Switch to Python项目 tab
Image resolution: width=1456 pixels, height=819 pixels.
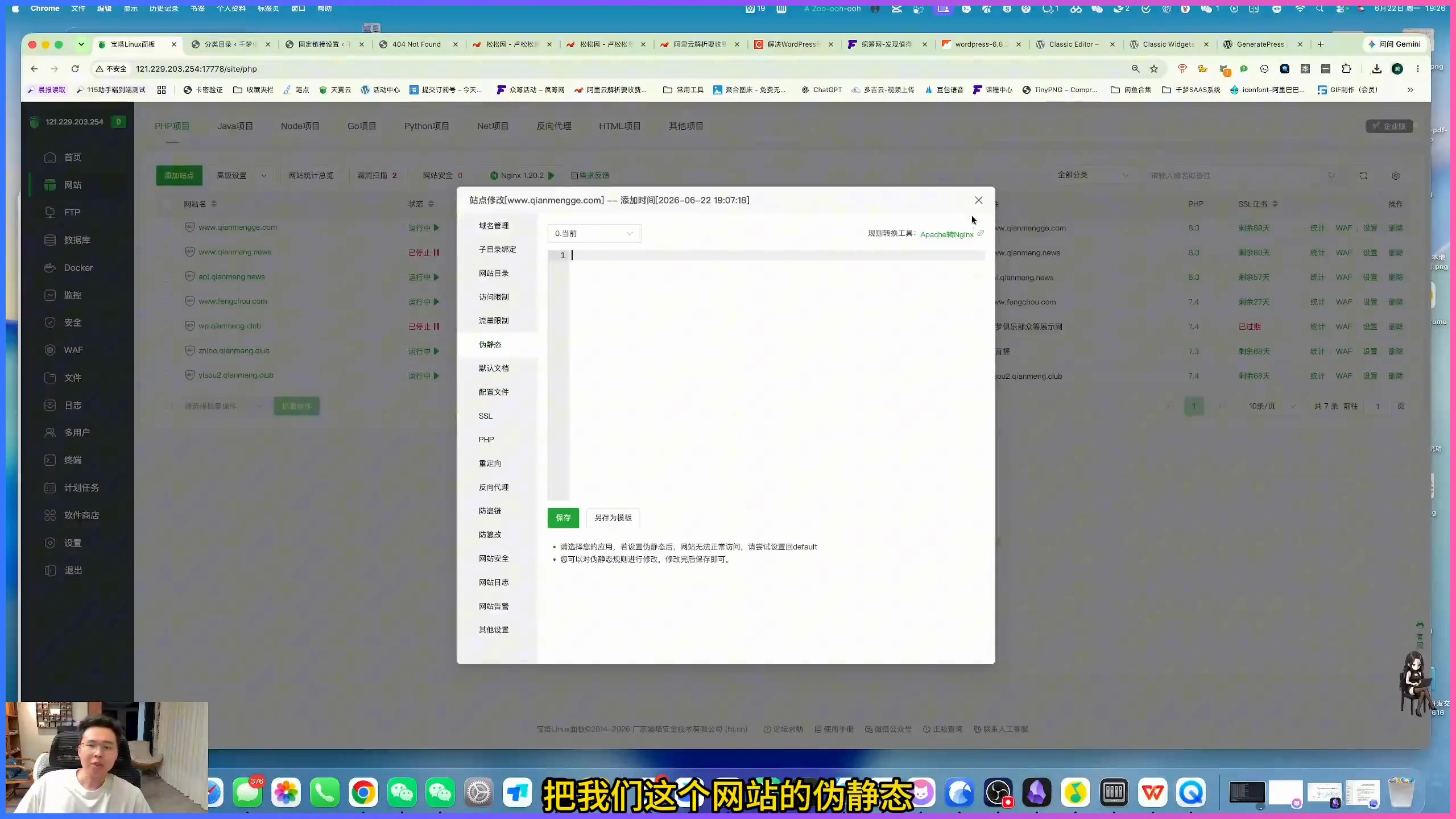point(427,126)
